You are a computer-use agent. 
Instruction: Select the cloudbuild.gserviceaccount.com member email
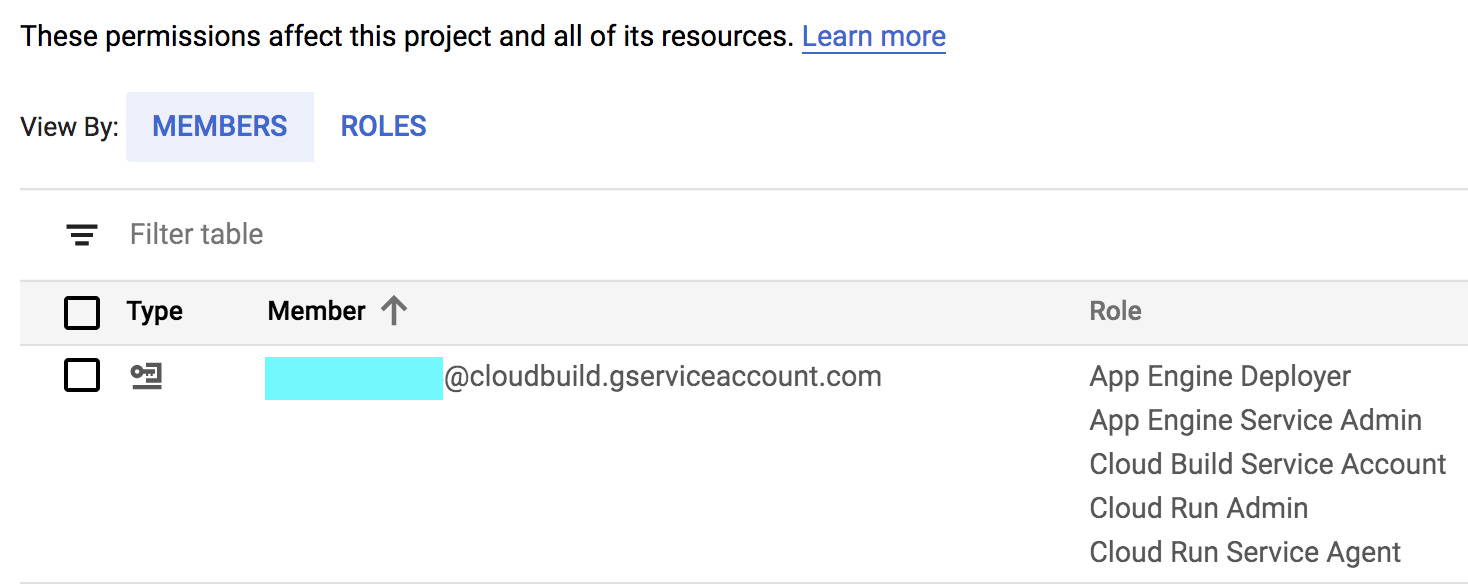pyautogui.click(x=662, y=377)
